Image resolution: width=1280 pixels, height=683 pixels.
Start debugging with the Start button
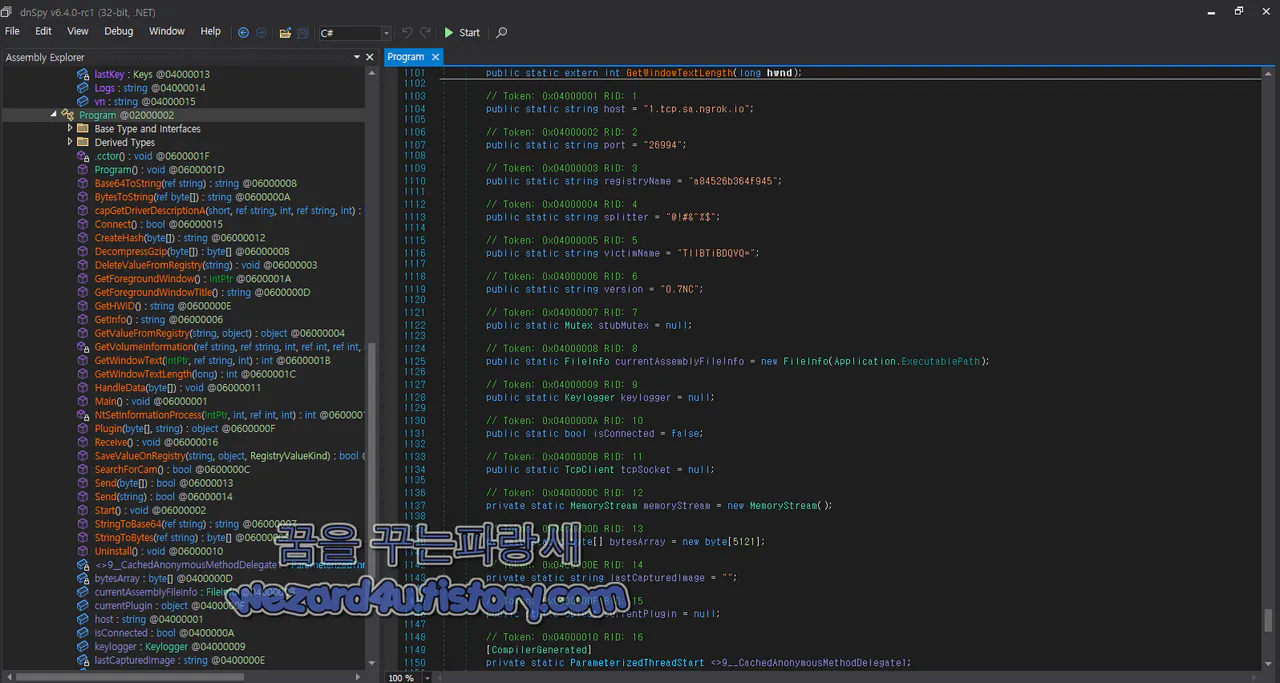(x=462, y=32)
